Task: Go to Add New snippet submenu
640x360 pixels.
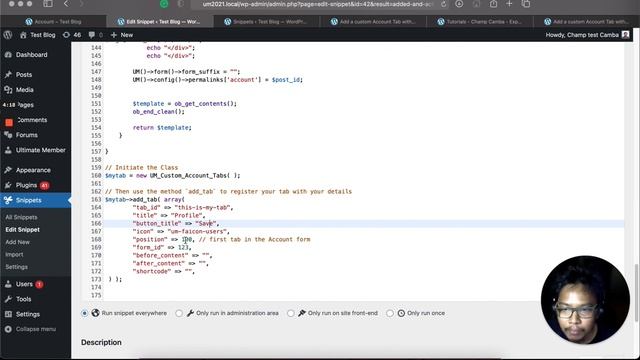Action: pos(18,242)
